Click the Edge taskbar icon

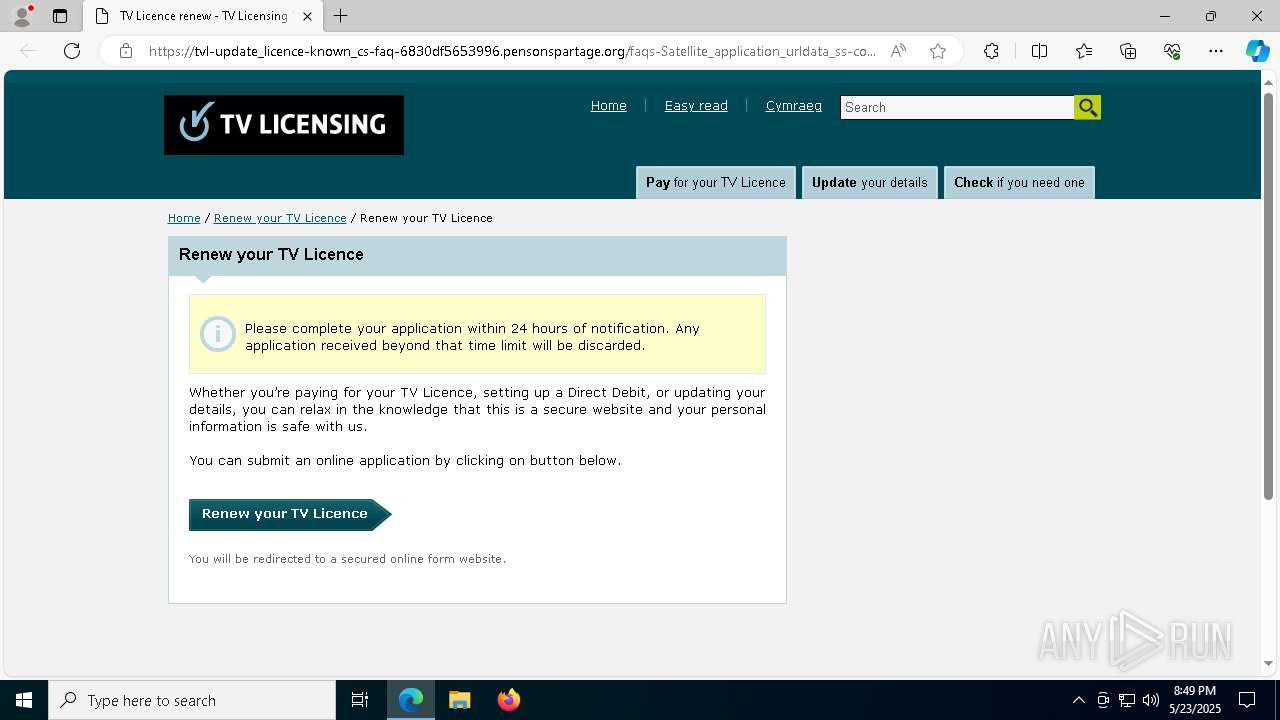(x=411, y=700)
